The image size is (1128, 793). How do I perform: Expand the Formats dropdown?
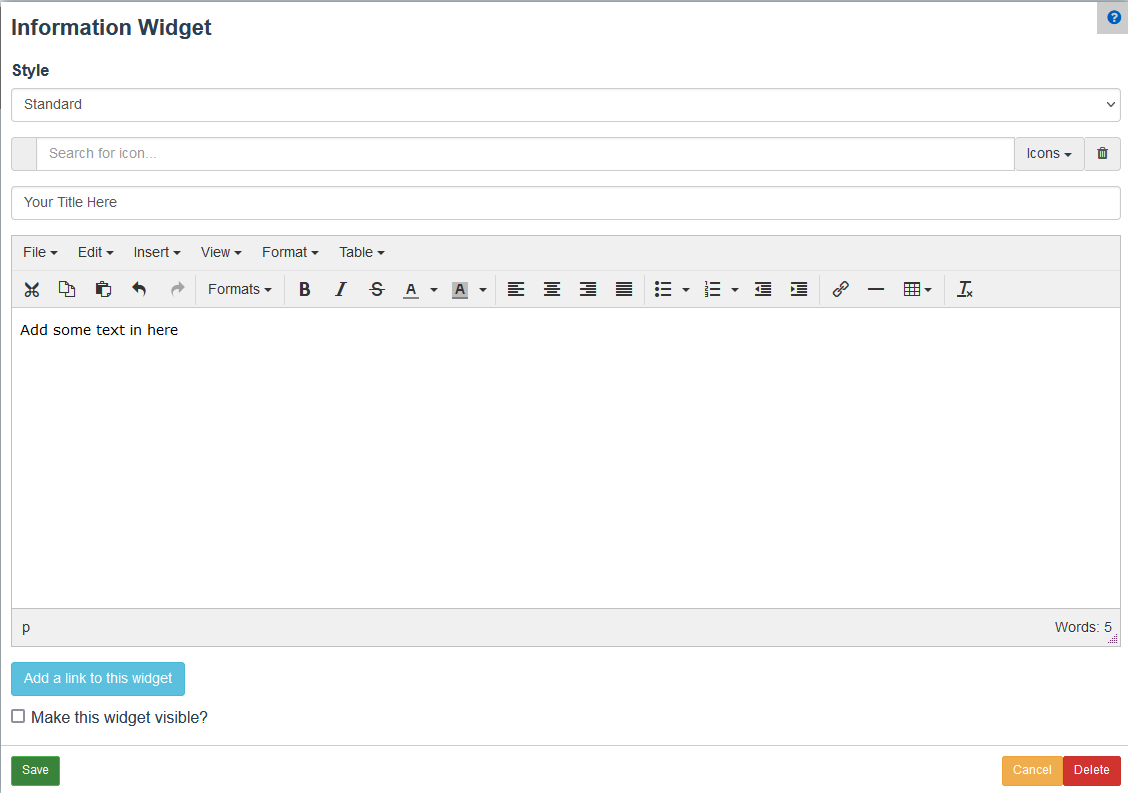(x=239, y=289)
